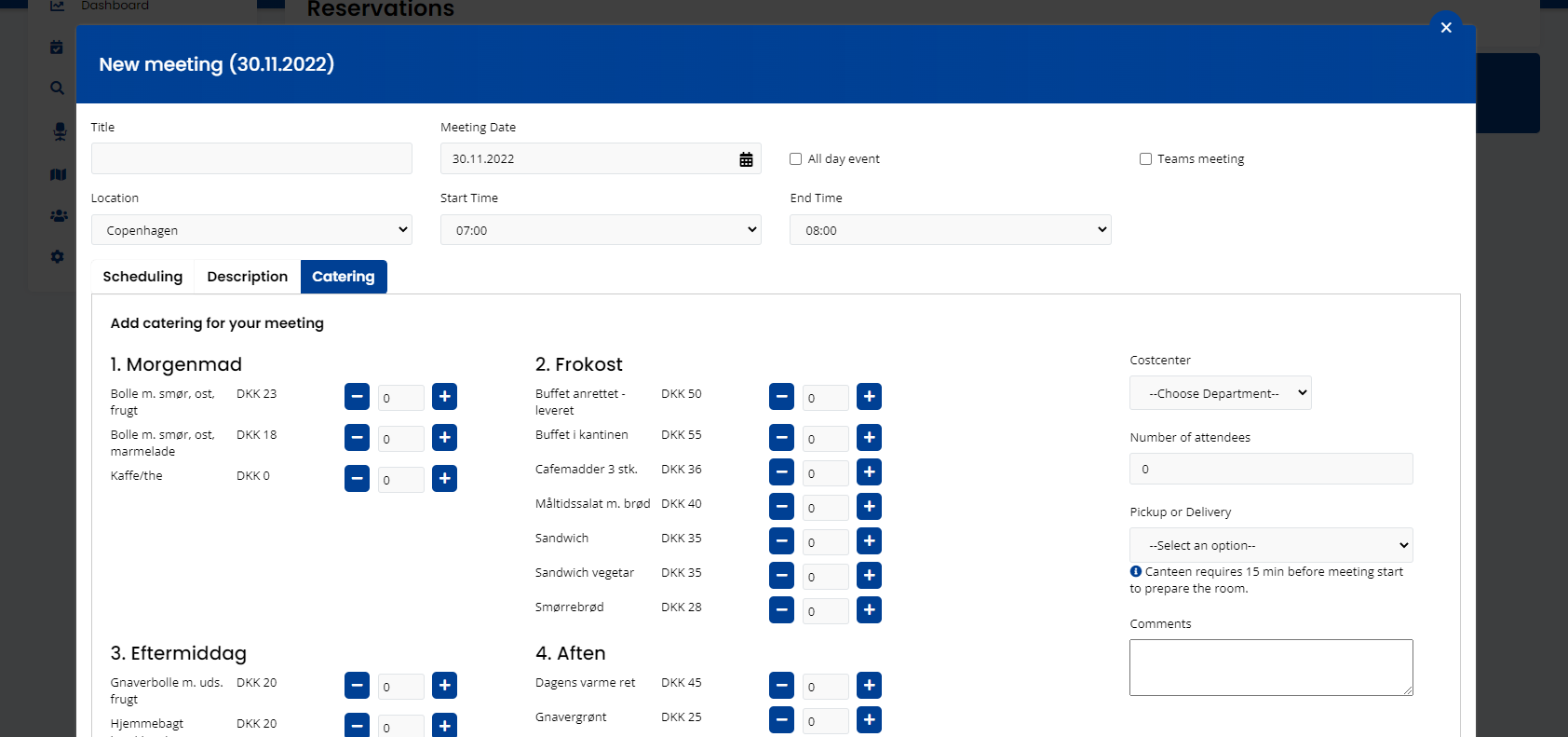Open the settings gear icon in the sidebar
Image resolution: width=1568 pixels, height=737 pixels.
click(x=58, y=256)
